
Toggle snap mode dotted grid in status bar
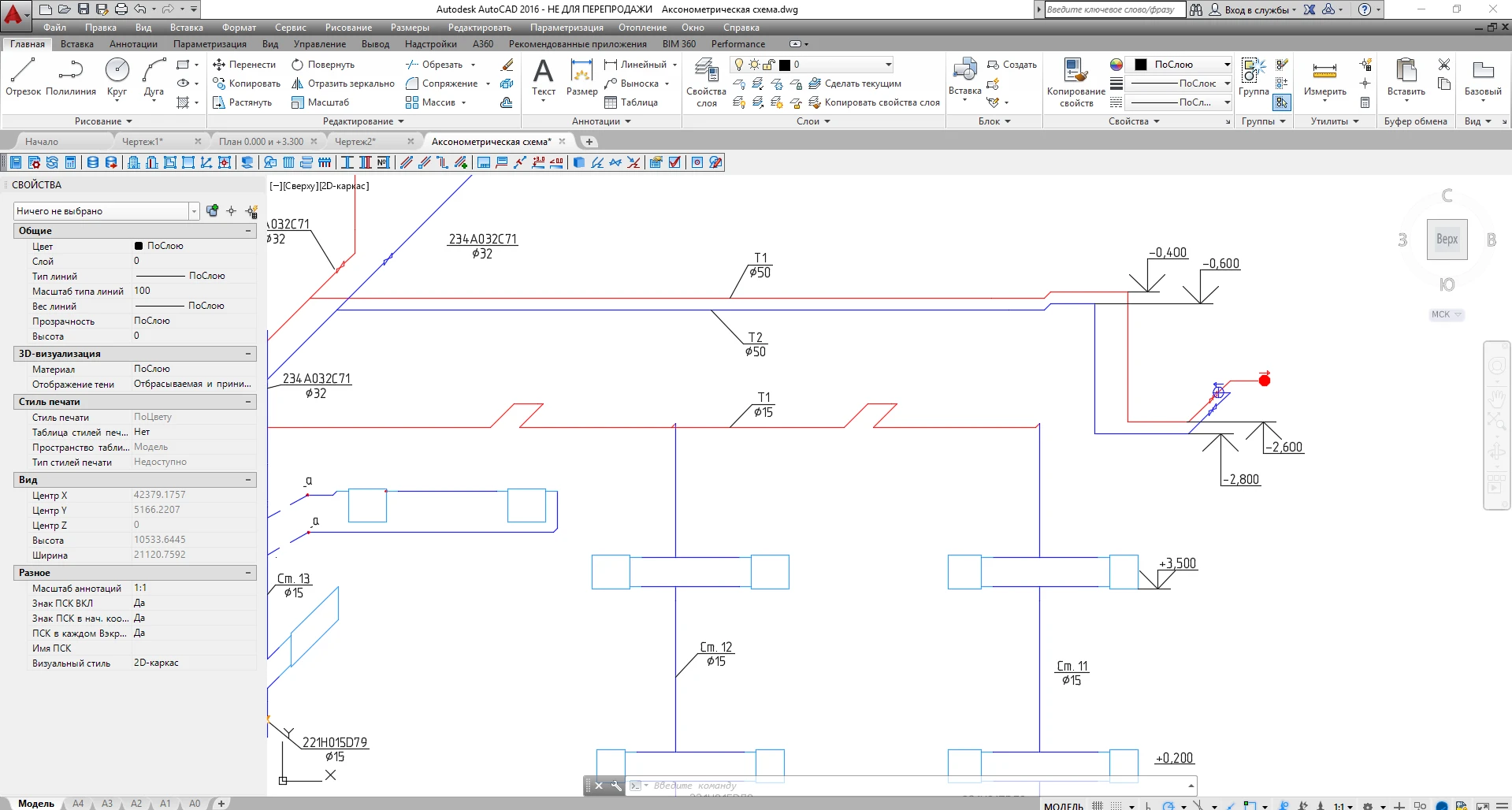pyautogui.click(x=1116, y=805)
